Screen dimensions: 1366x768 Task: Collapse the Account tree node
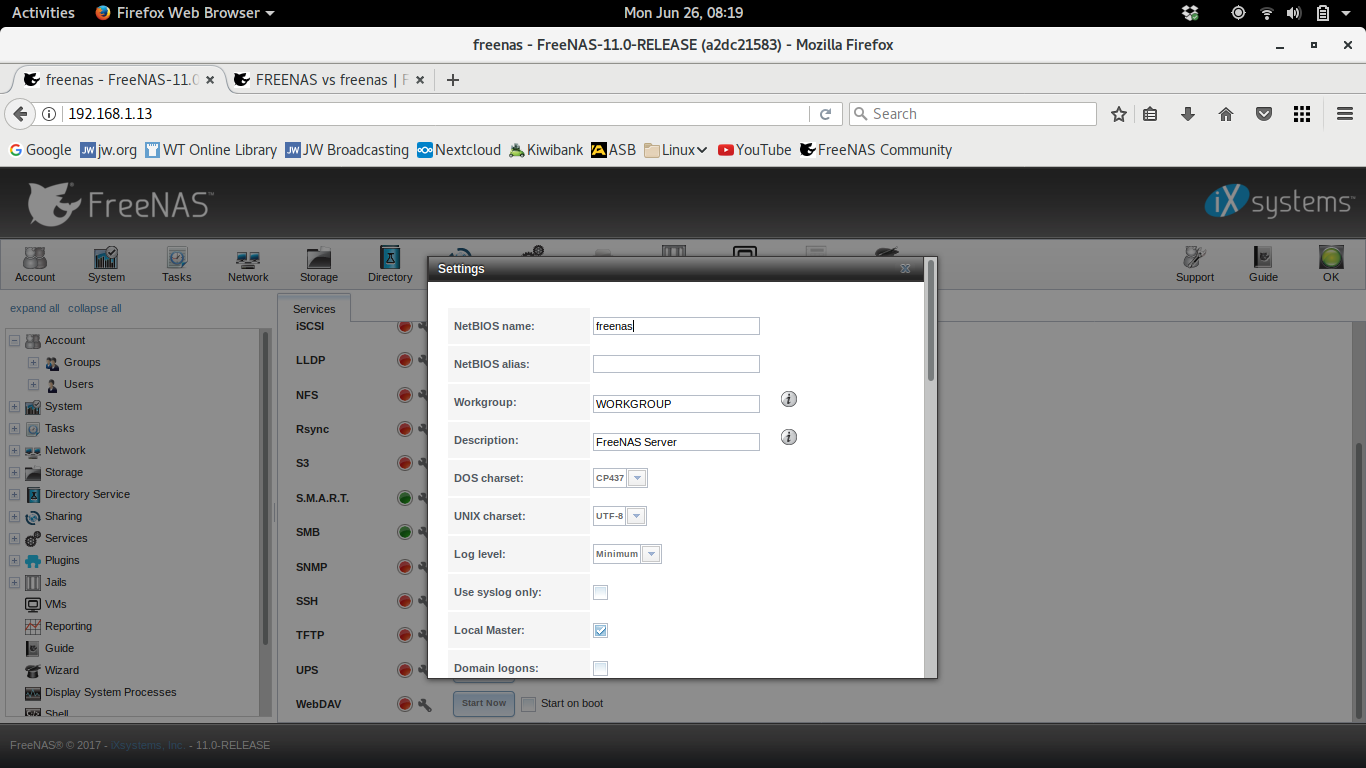coord(14,341)
